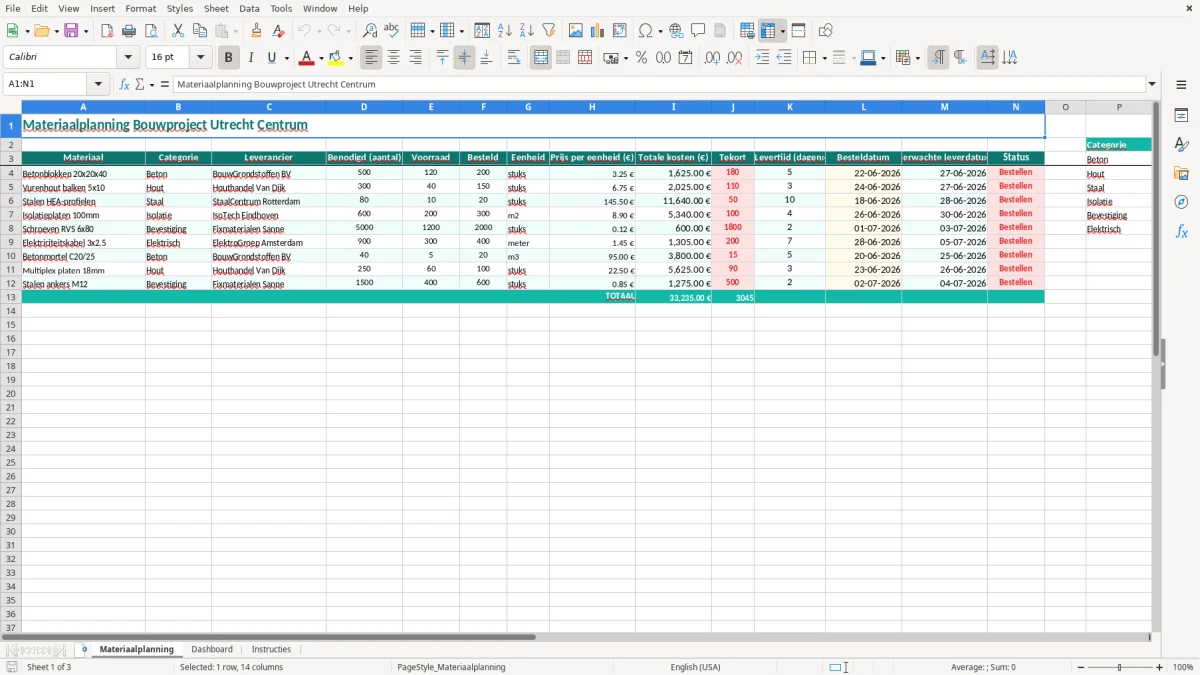
Task: Toggle Center Horizontally alignment
Action: pos(393,58)
